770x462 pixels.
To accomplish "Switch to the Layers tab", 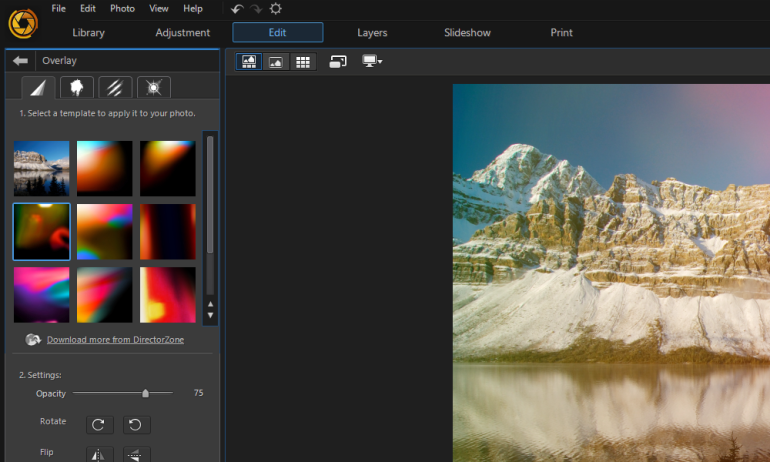I will click(x=372, y=33).
